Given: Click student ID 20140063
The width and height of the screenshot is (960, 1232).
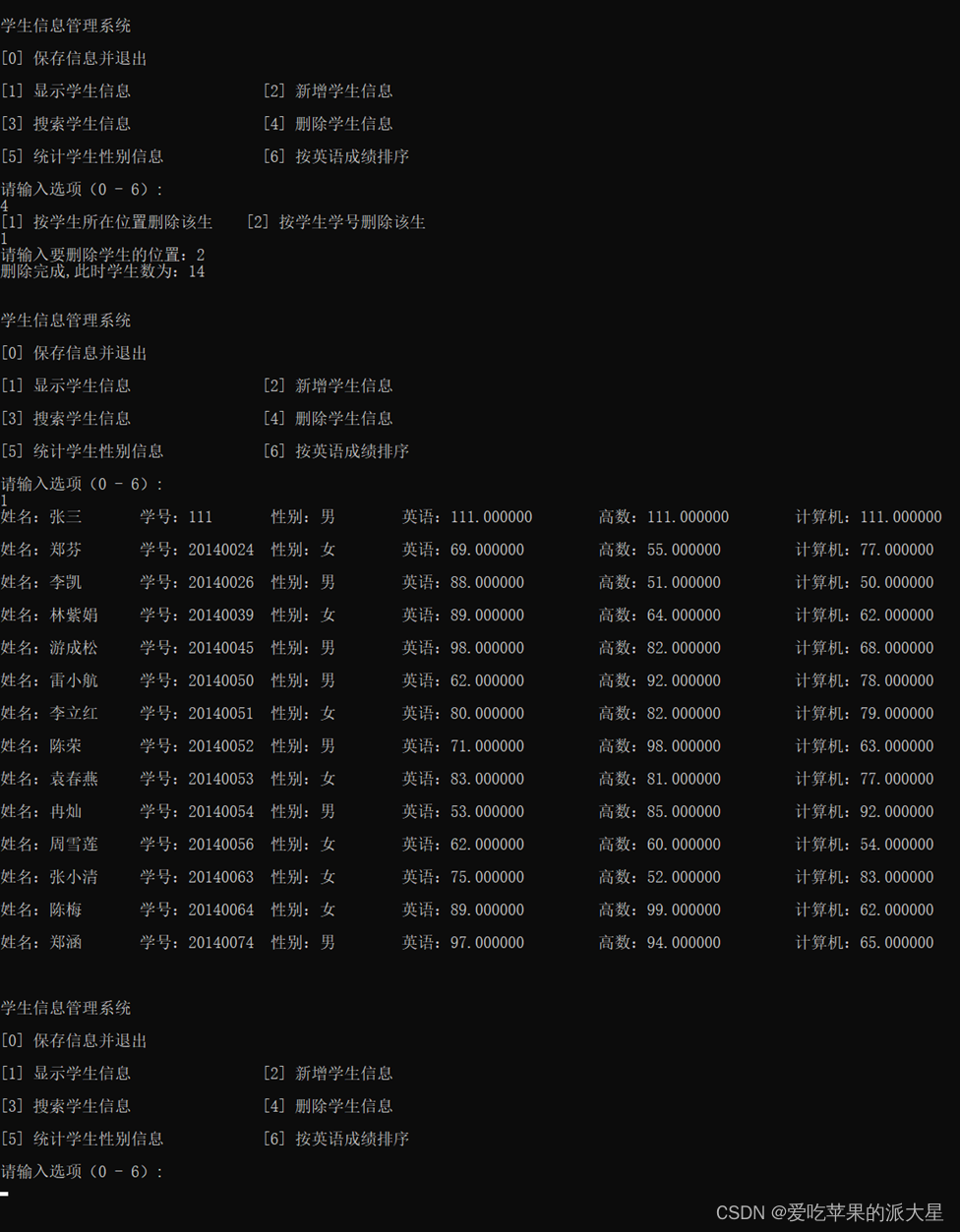Looking at the screenshot, I should pyautogui.click(x=221, y=877).
